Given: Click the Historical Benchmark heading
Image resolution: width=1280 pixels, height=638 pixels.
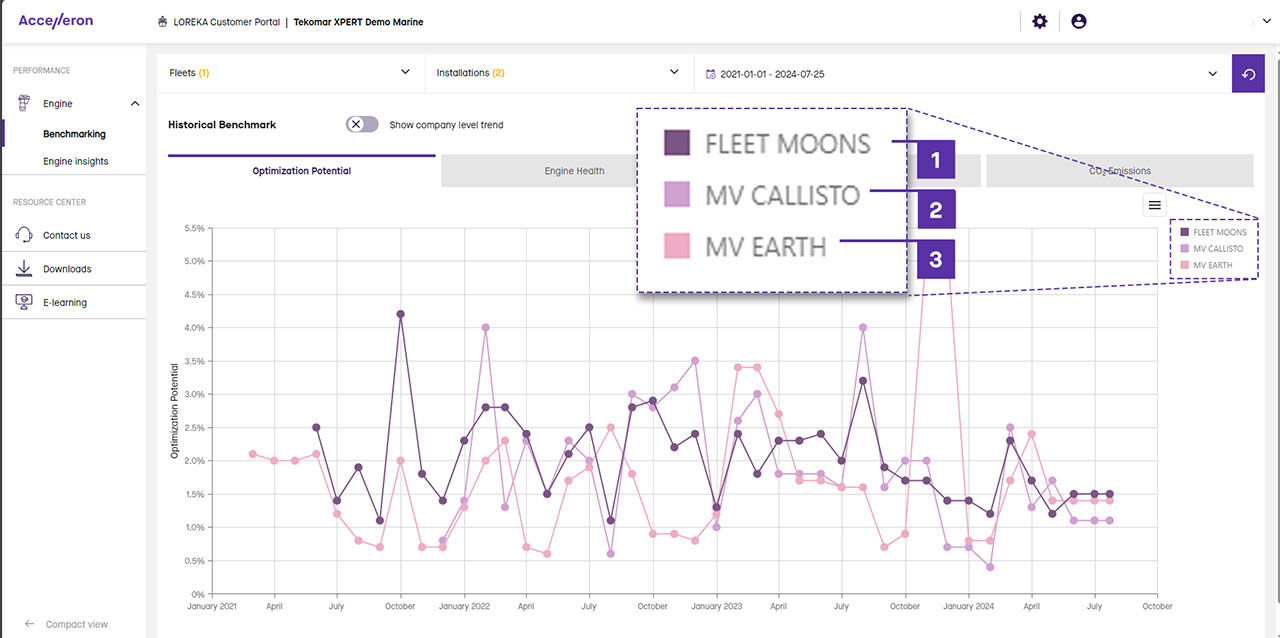Looking at the screenshot, I should 222,125.
